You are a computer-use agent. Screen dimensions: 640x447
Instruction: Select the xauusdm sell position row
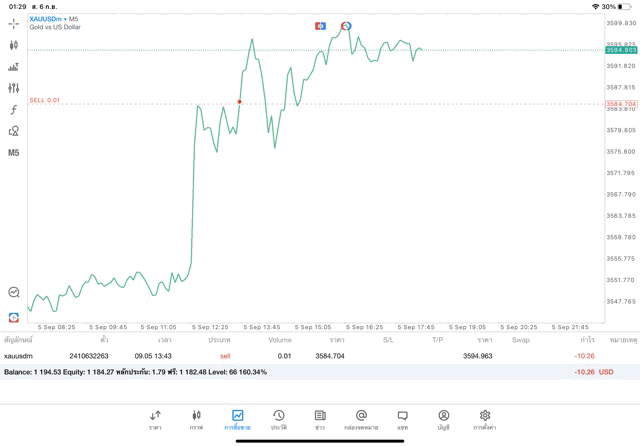click(300, 355)
